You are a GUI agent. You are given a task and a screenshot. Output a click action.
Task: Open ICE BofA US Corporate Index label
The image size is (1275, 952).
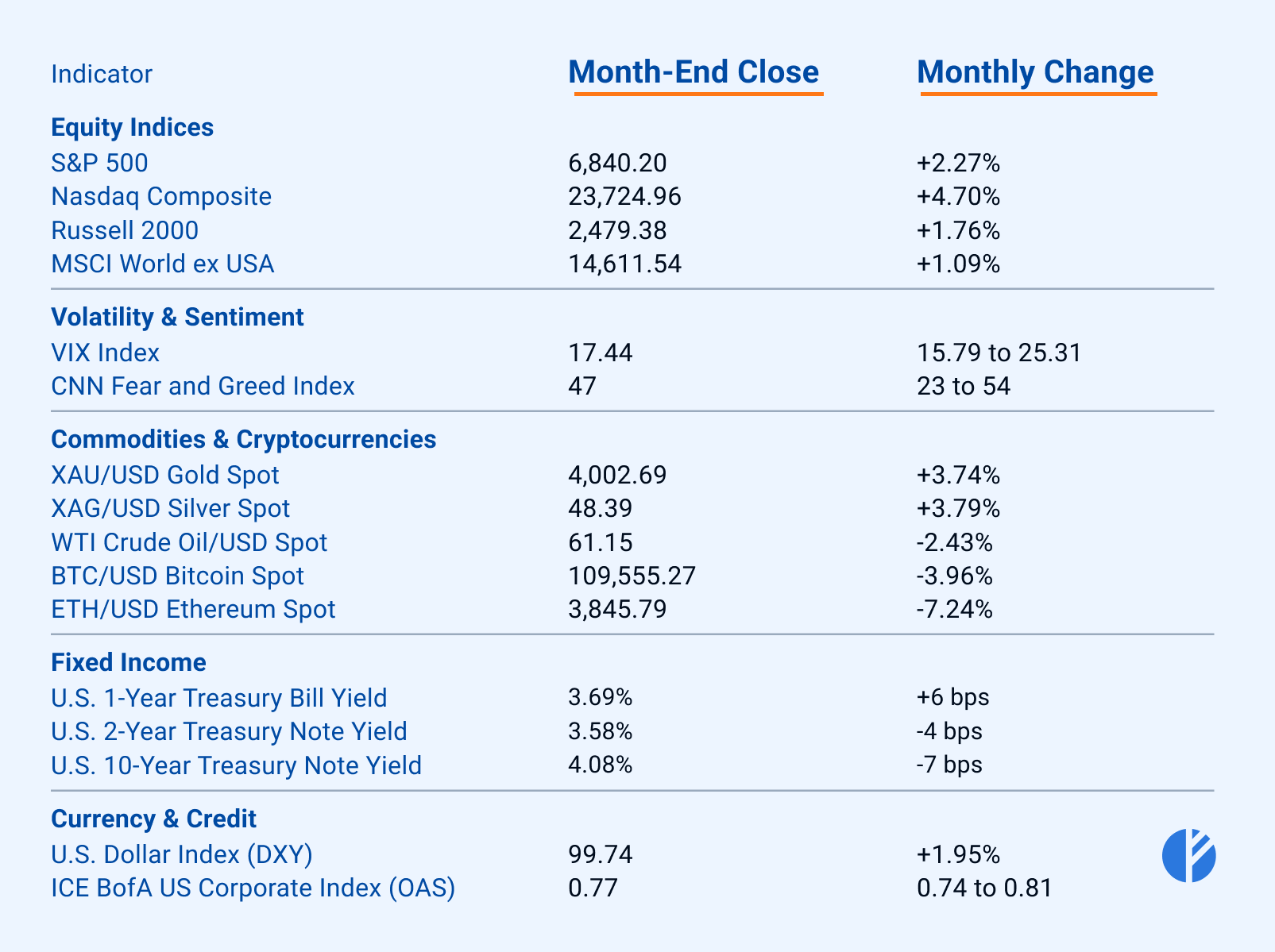click(x=253, y=888)
